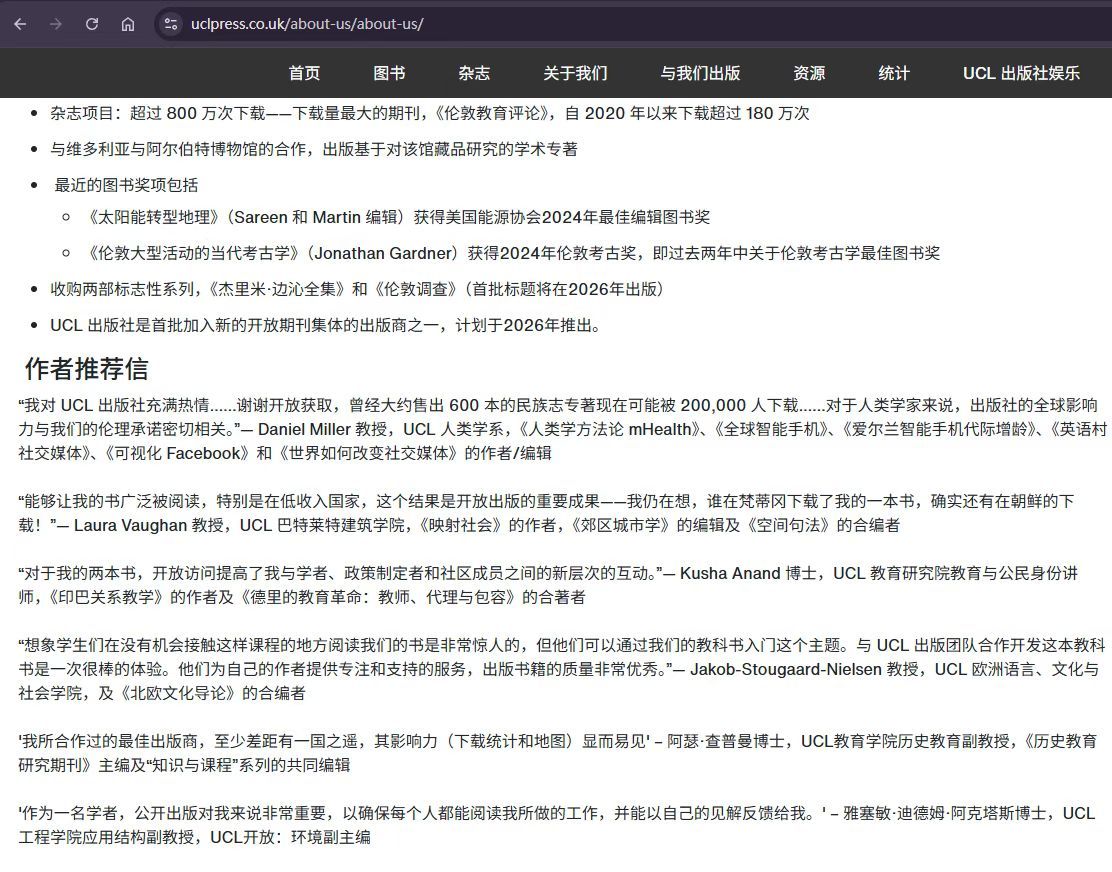Reload the current page
Viewport: 1112px width, 872px height.
(x=92, y=24)
